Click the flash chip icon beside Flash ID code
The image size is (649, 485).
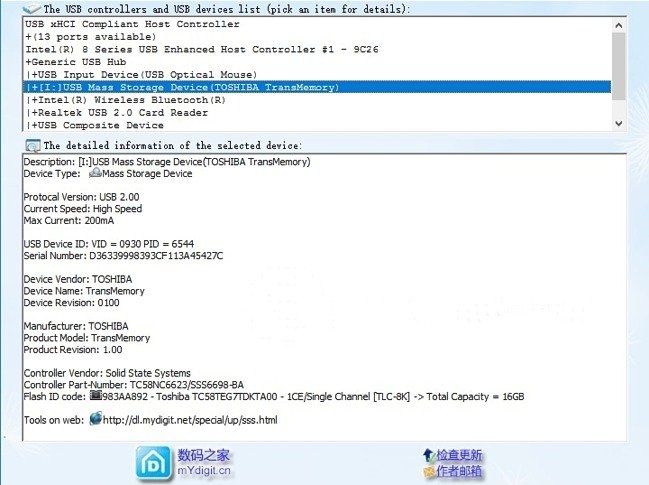tap(96, 396)
